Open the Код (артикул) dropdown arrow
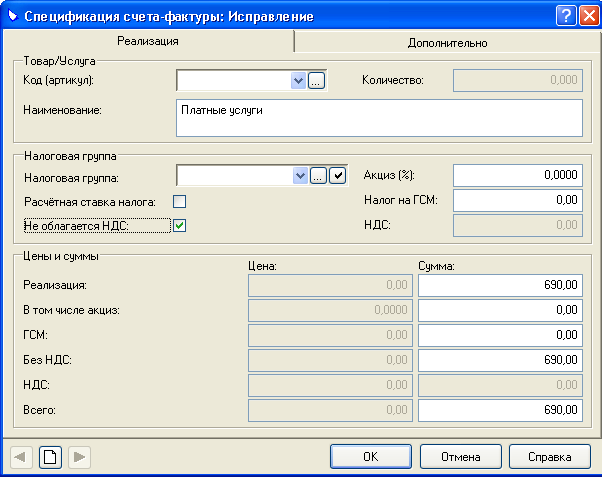Image resolution: width=602 pixels, height=477 pixels. (298, 81)
